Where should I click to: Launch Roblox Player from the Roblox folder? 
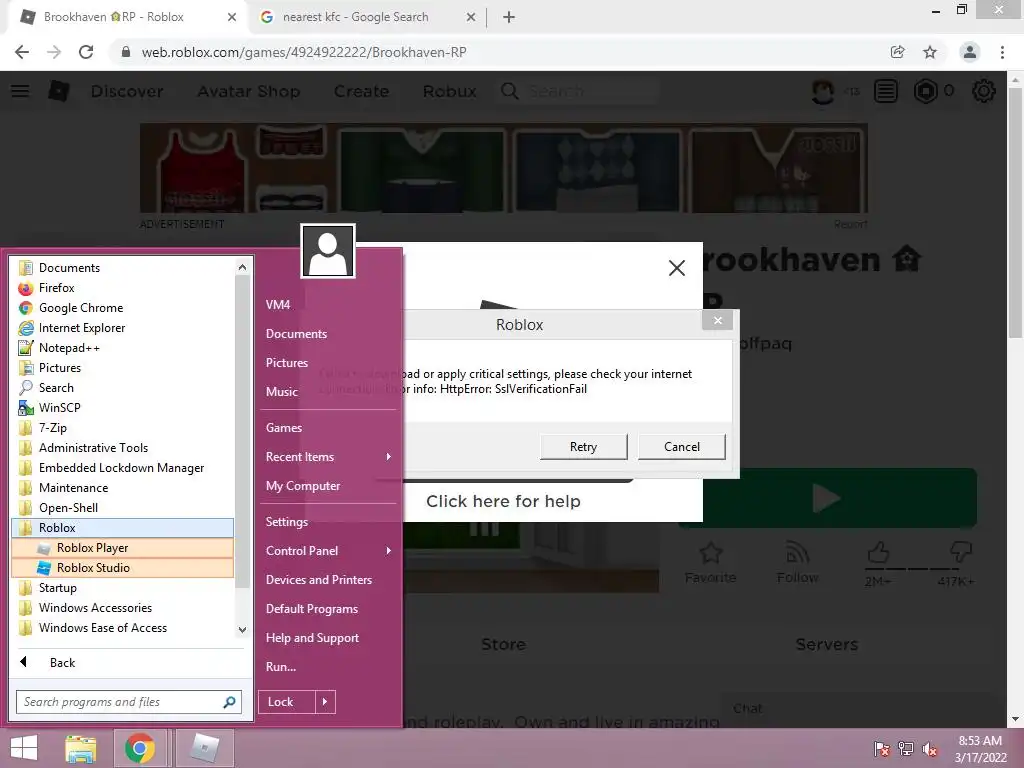click(122, 548)
